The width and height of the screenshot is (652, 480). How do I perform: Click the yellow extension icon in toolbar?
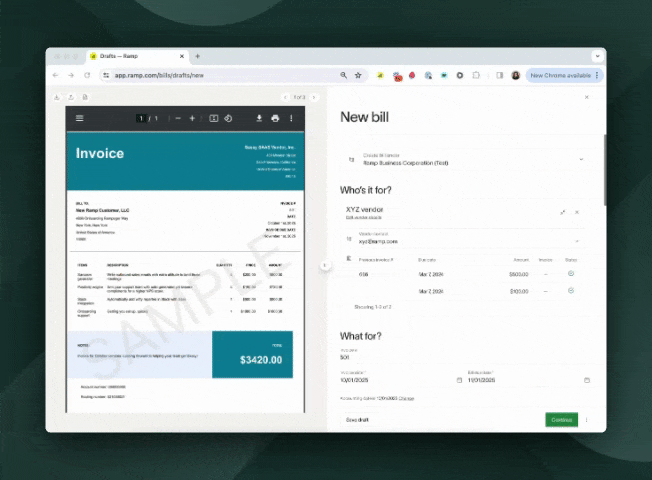[380, 75]
